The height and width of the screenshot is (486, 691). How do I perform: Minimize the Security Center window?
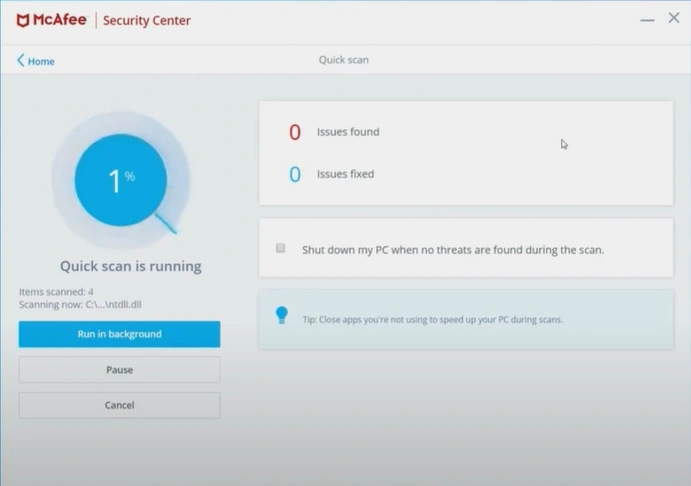point(647,20)
